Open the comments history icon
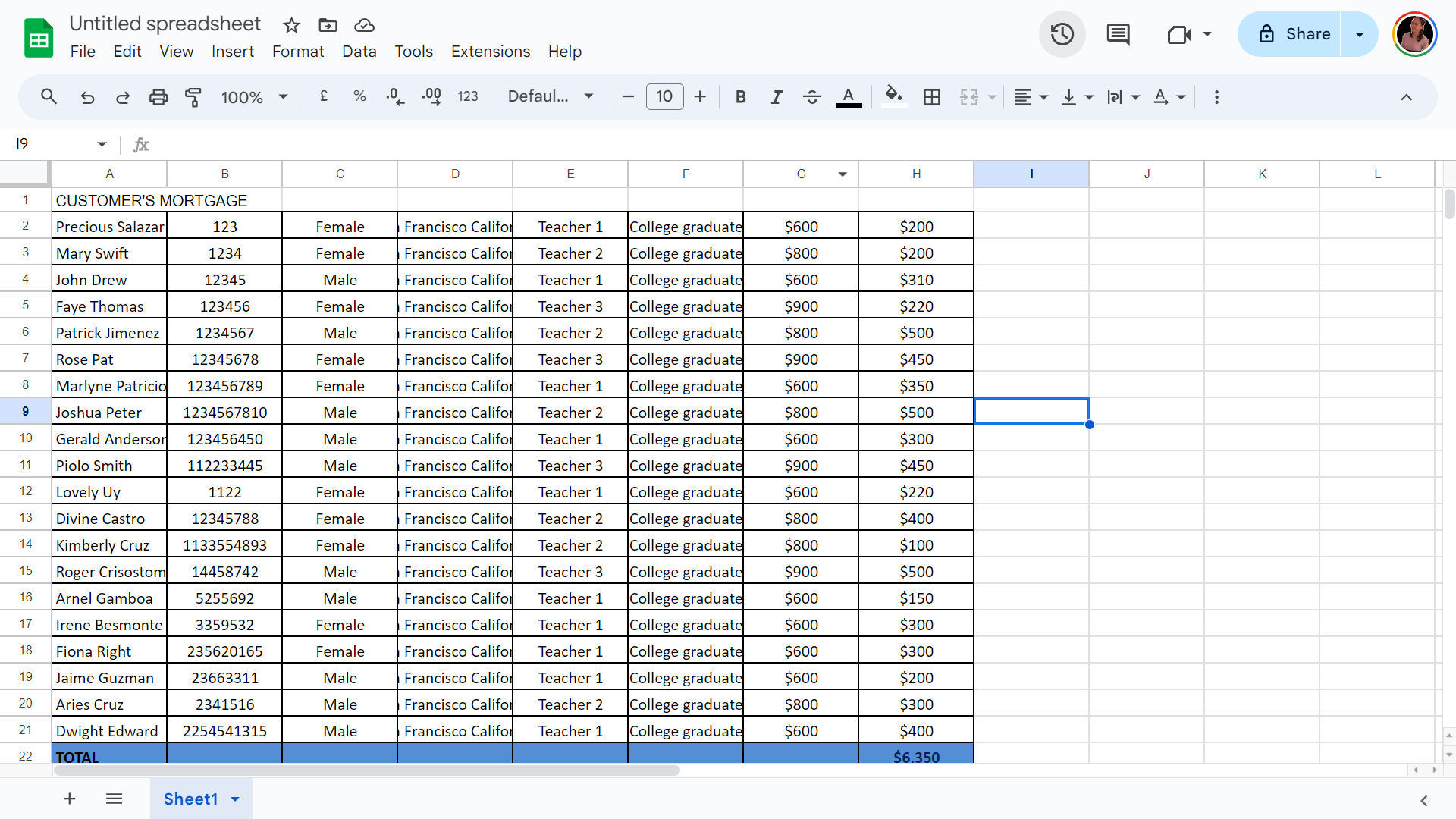Image resolution: width=1456 pixels, height=819 pixels. point(1118,34)
